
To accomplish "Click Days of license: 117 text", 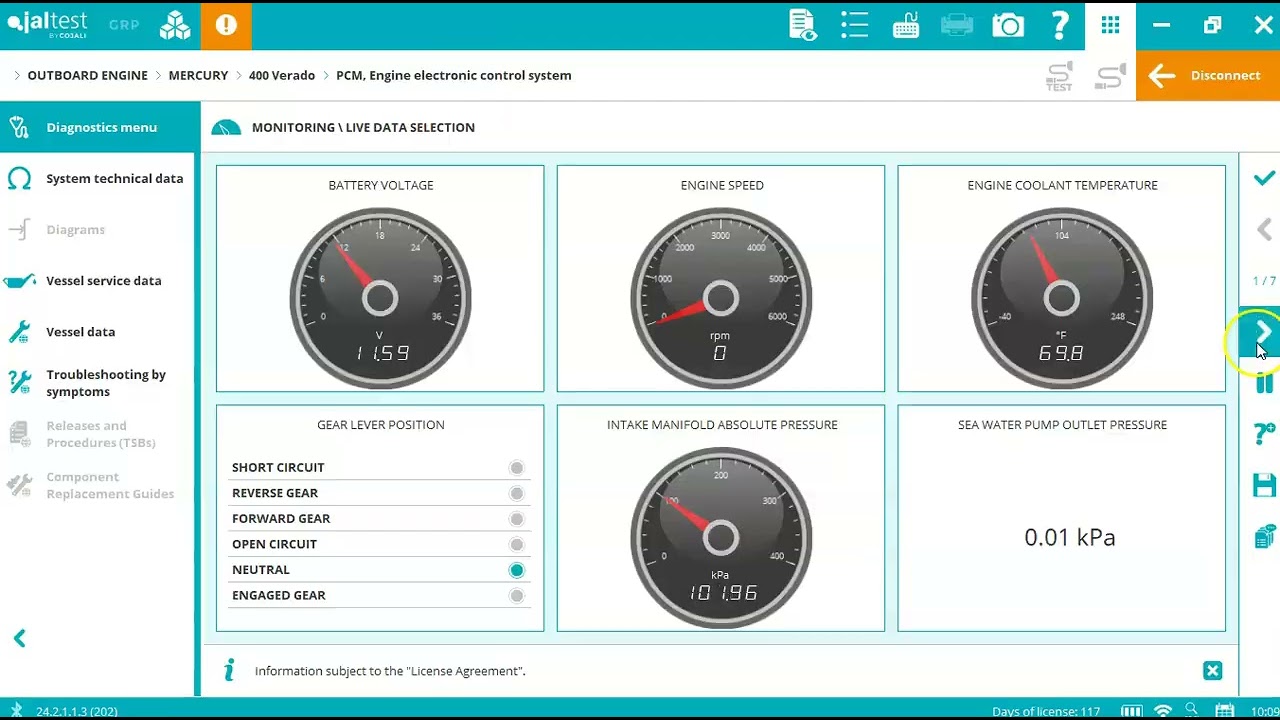I will coord(1046,711).
